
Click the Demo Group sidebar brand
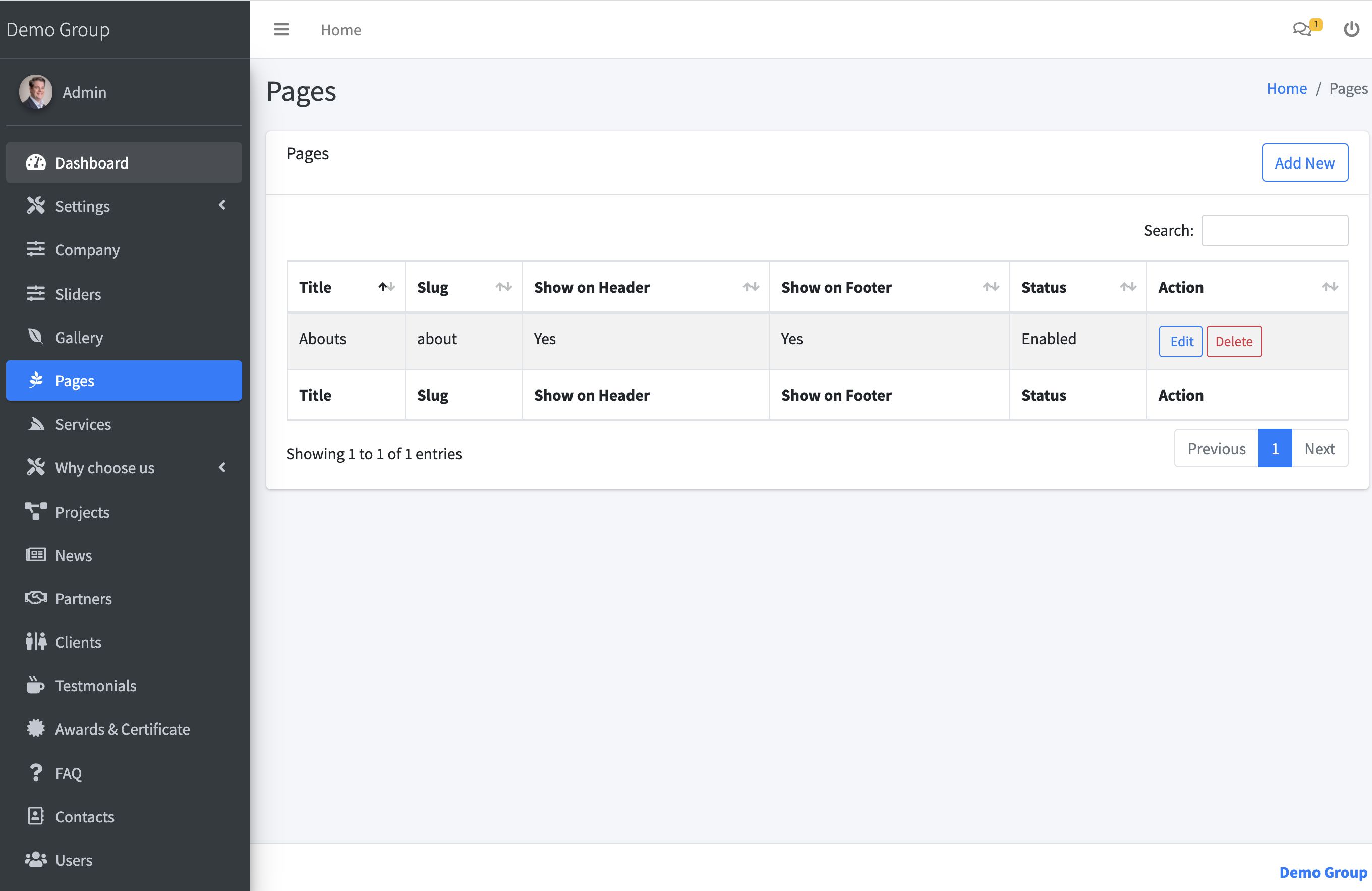58,29
